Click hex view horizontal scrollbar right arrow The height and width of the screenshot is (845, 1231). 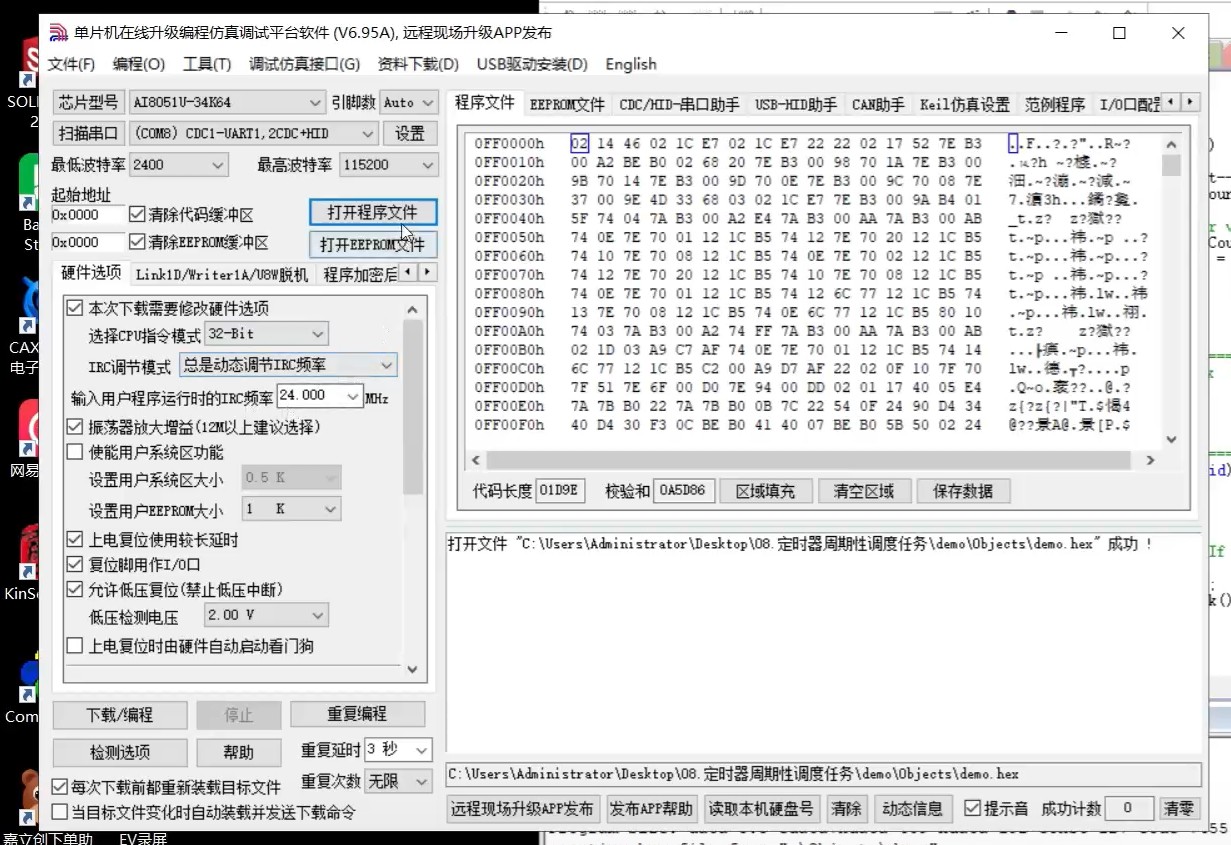tap(1150, 461)
